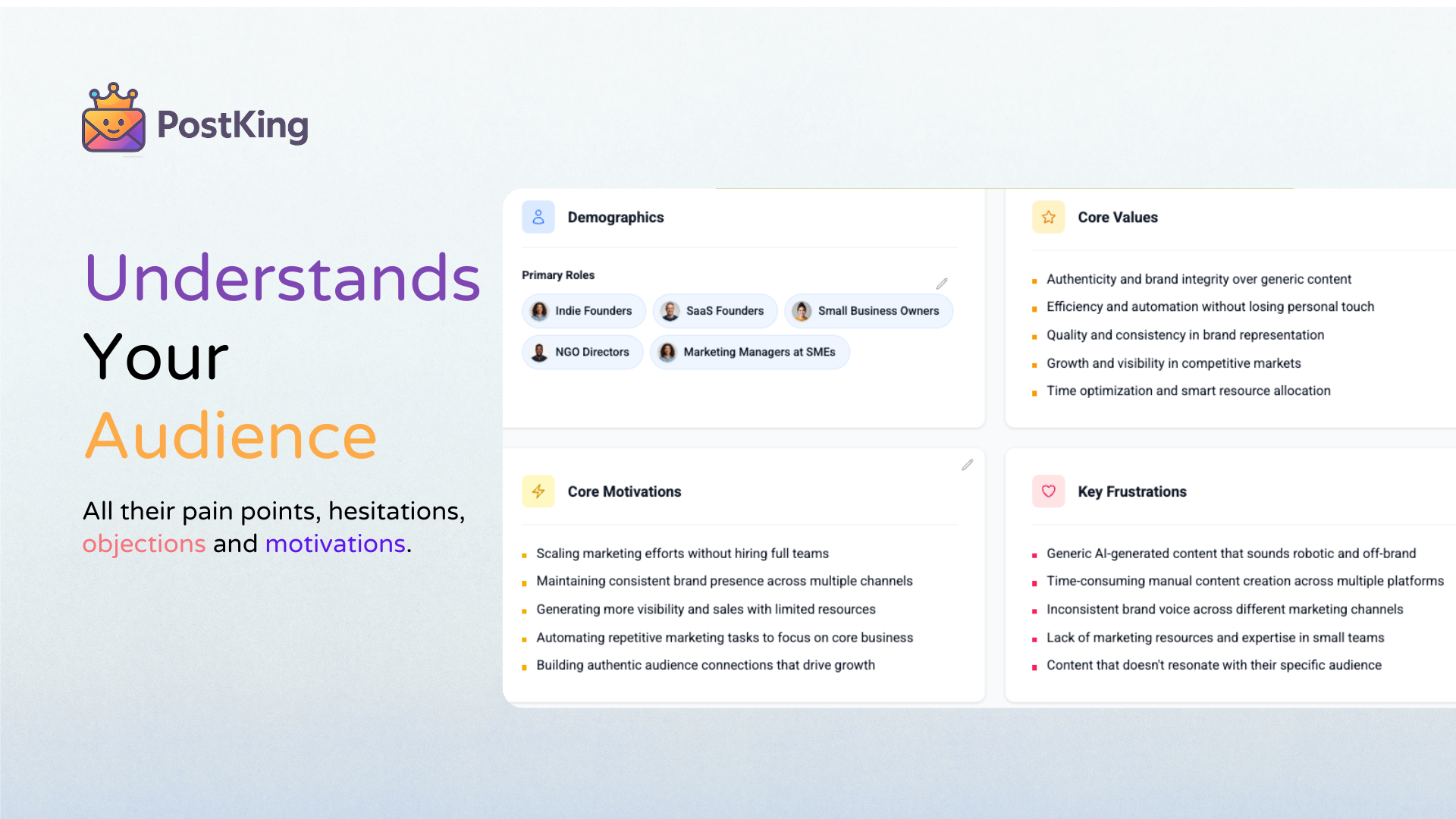Click the Core Values card heading
Screen dimensions: 1456x819
pos(1117,218)
